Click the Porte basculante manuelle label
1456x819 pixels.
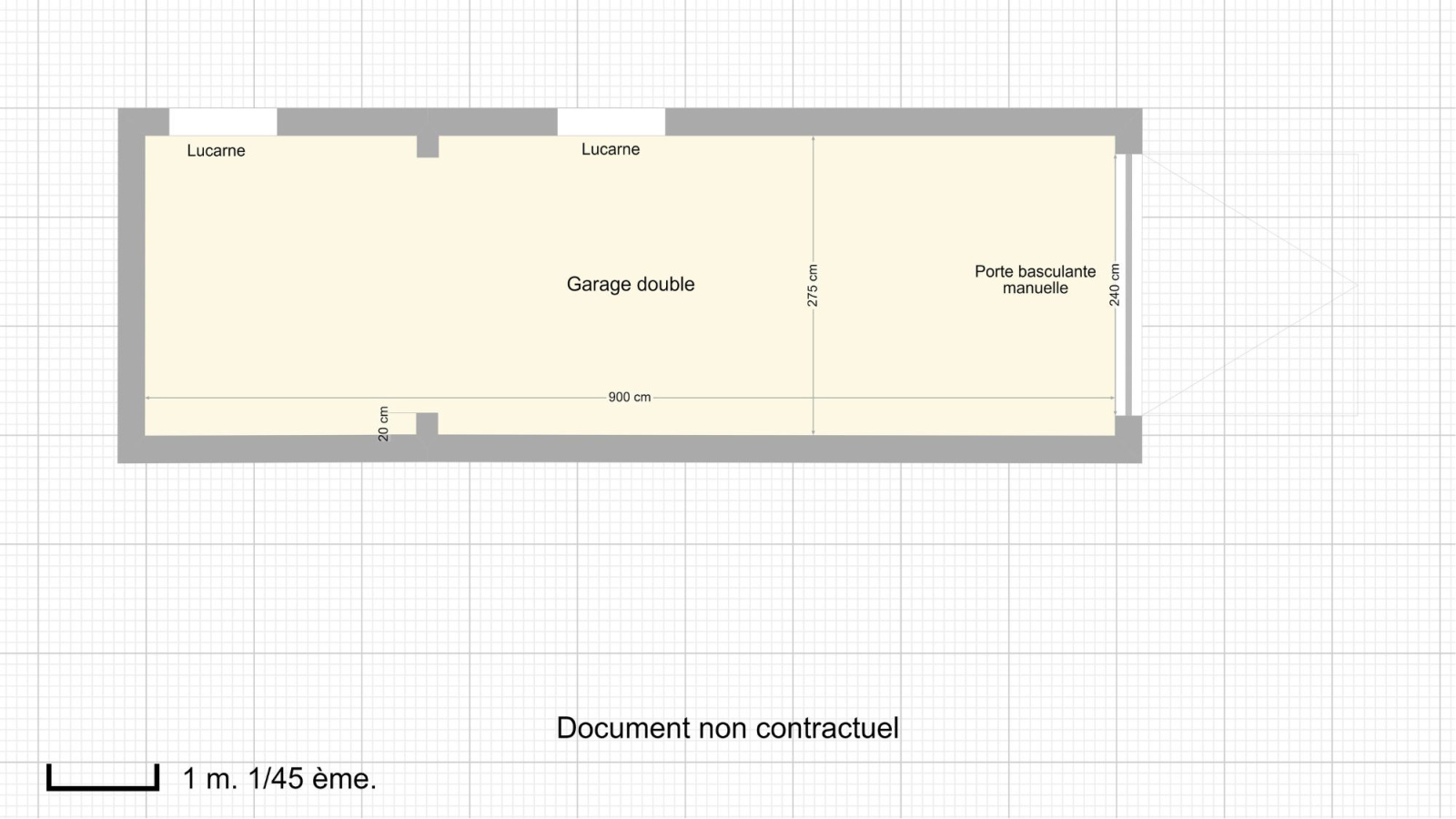click(1035, 279)
